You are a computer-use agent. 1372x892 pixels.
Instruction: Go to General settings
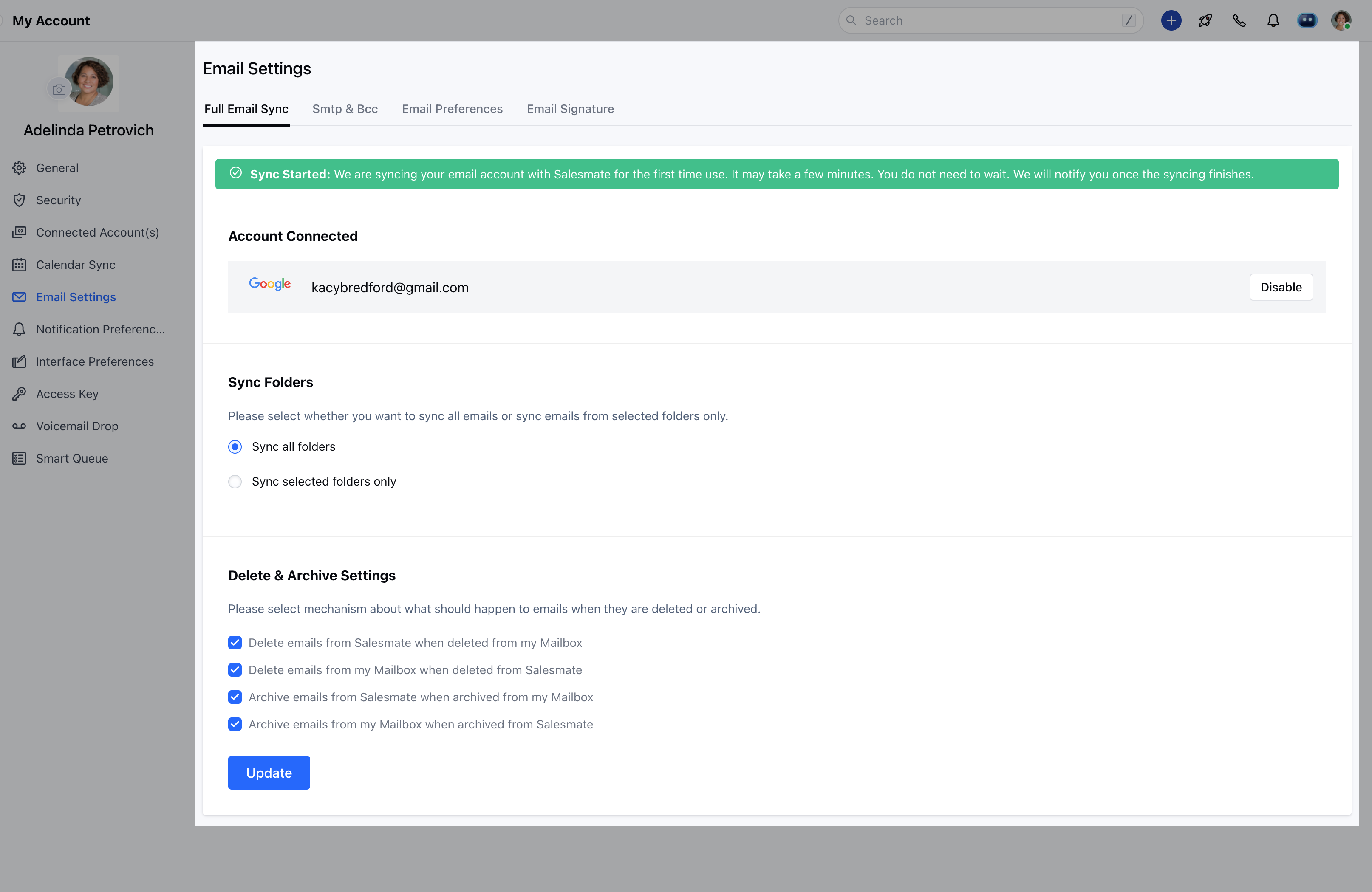pyautogui.click(x=57, y=168)
